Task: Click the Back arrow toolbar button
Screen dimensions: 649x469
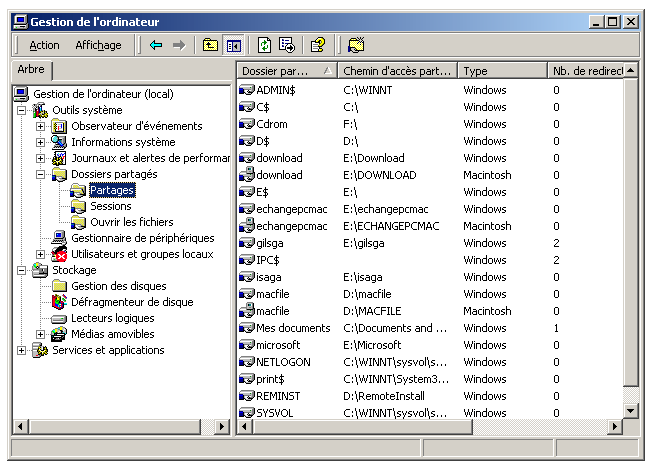Action: point(156,45)
